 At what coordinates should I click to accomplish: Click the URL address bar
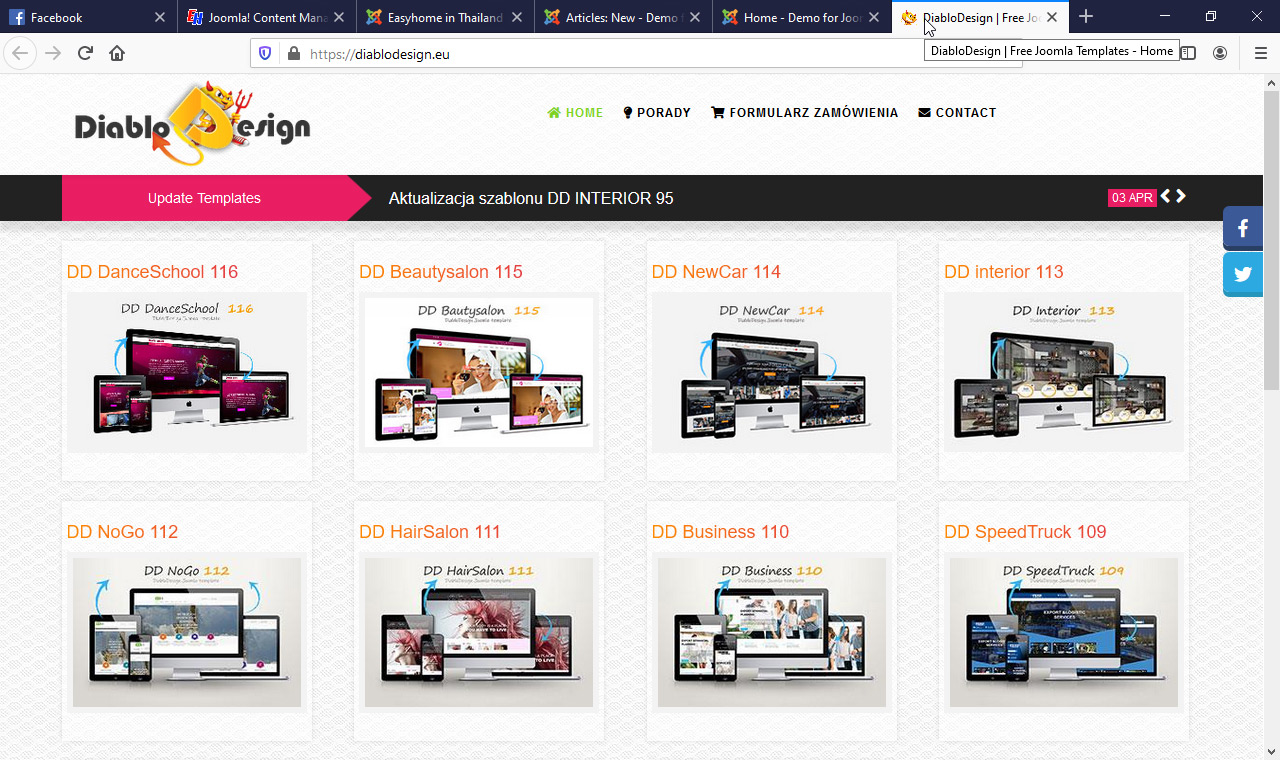pos(600,54)
